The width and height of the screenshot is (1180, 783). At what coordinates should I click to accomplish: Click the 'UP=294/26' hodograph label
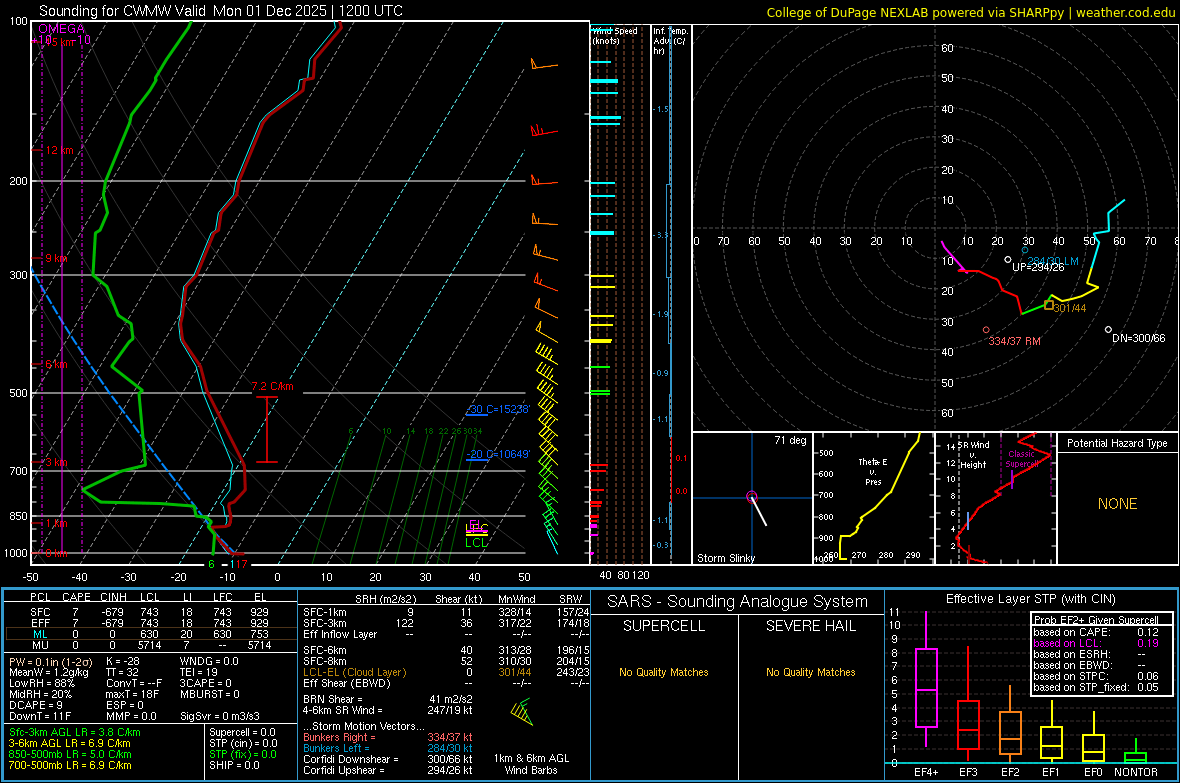[1038, 267]
